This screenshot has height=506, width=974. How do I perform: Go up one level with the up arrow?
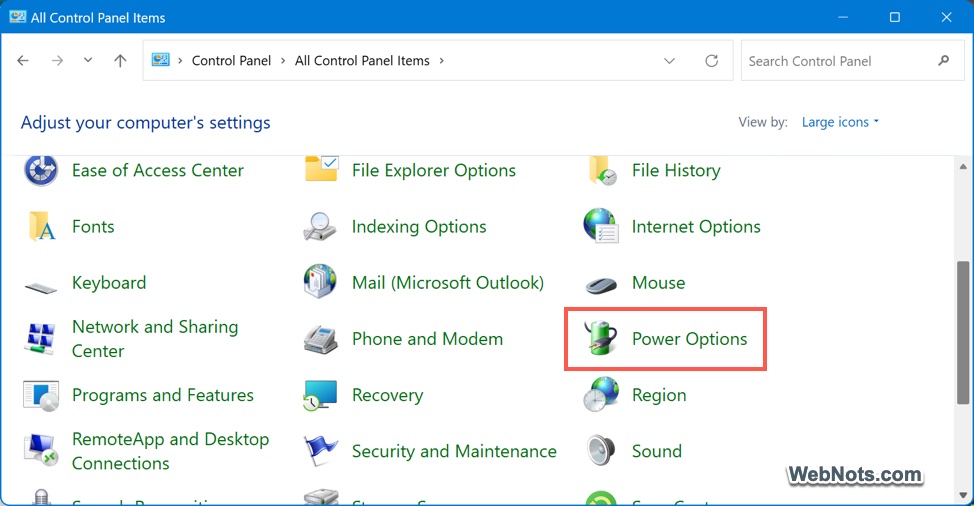tap(120, 60)
